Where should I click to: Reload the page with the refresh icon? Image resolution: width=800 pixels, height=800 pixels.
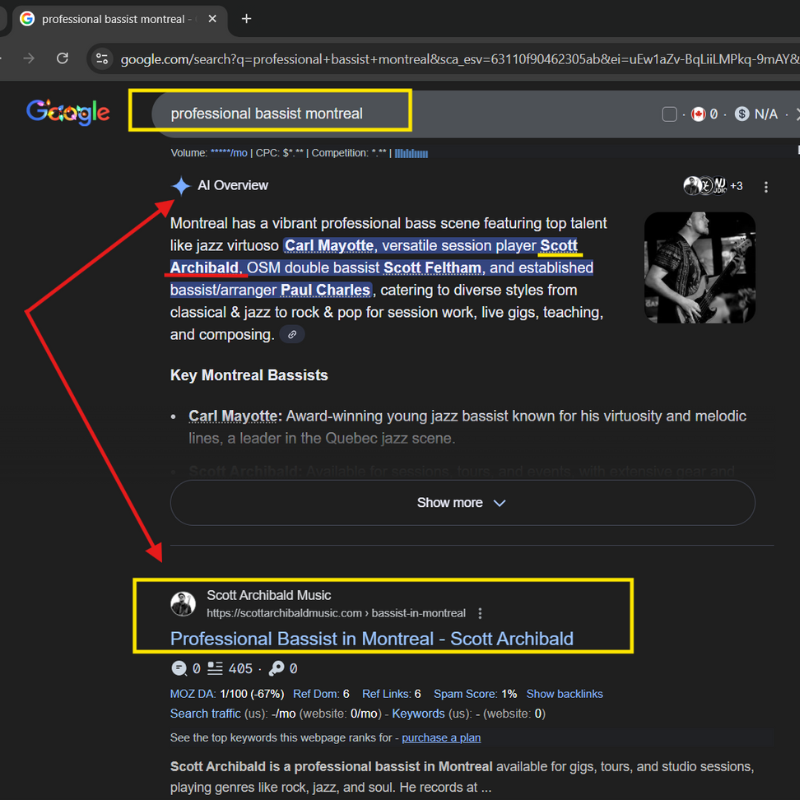coord(62,59)
